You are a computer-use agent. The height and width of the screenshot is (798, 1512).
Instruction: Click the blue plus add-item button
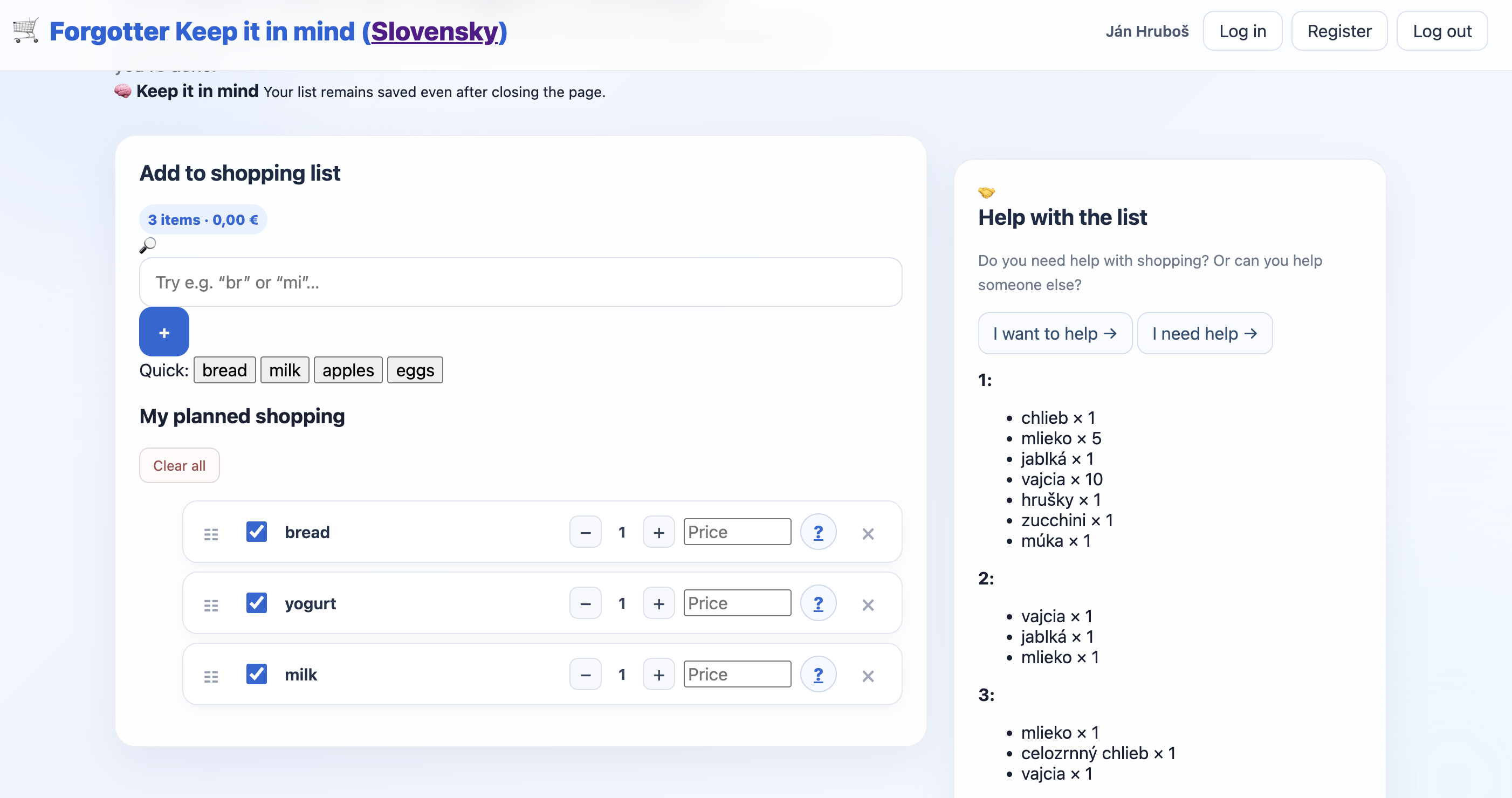click(164, 332)
